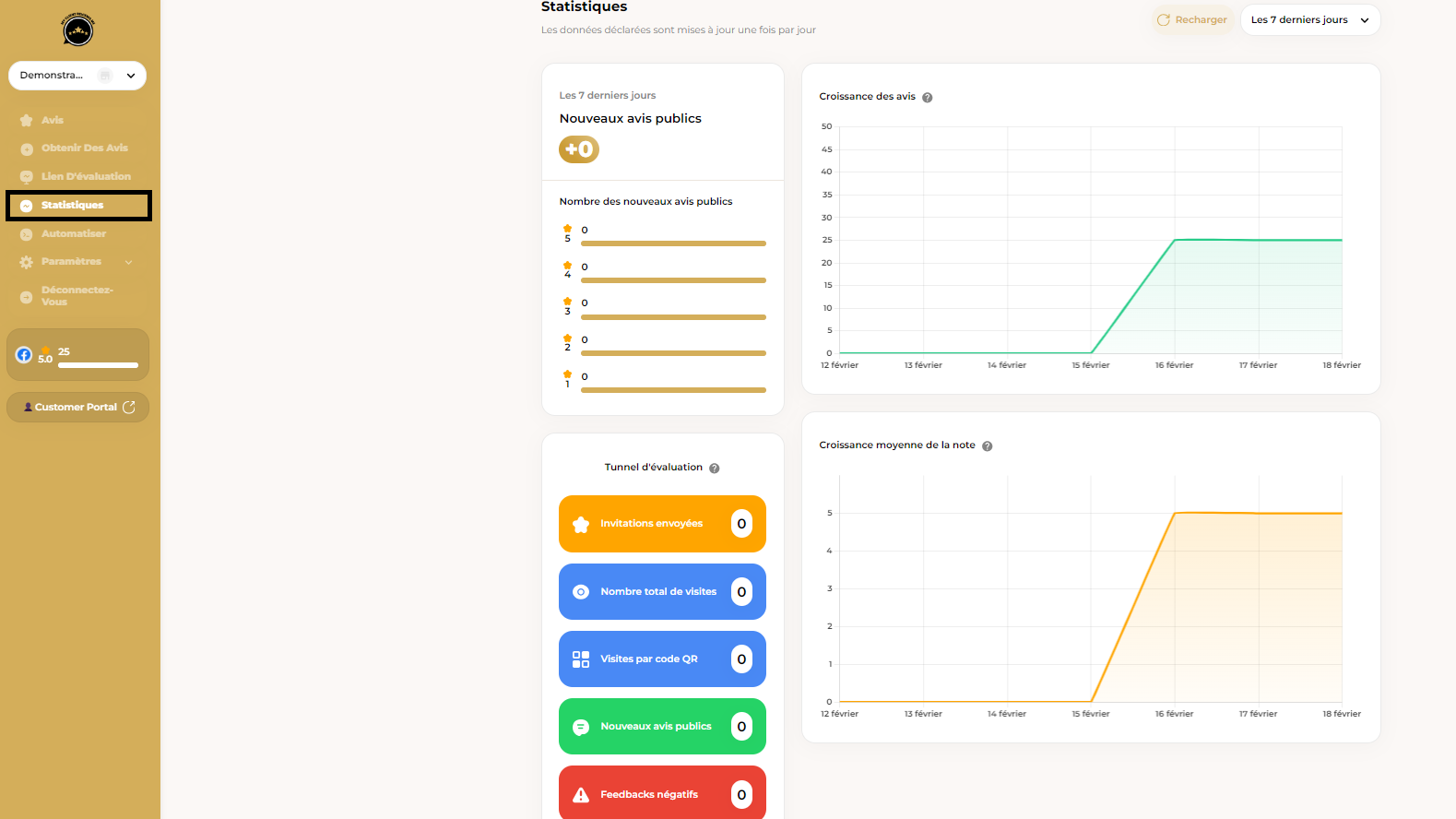Open Lien D'évaluation page

pyautogui.click(x=86, y=176)
